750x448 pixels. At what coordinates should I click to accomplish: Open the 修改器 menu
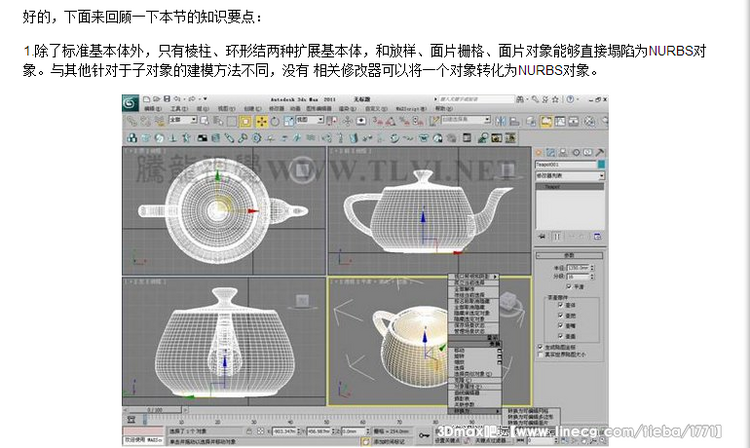coord(277,109)
